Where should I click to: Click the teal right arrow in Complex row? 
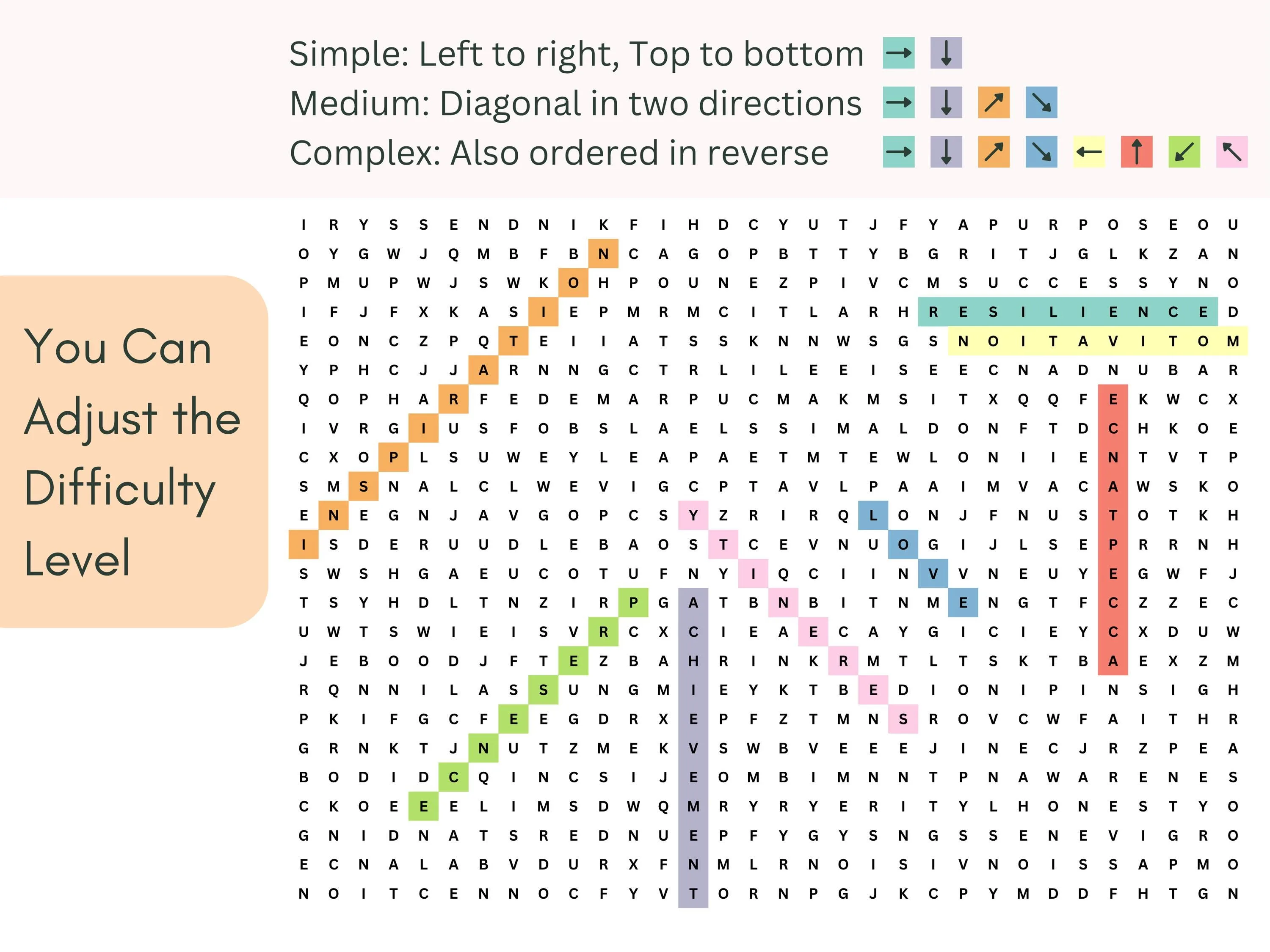(899, 152)
